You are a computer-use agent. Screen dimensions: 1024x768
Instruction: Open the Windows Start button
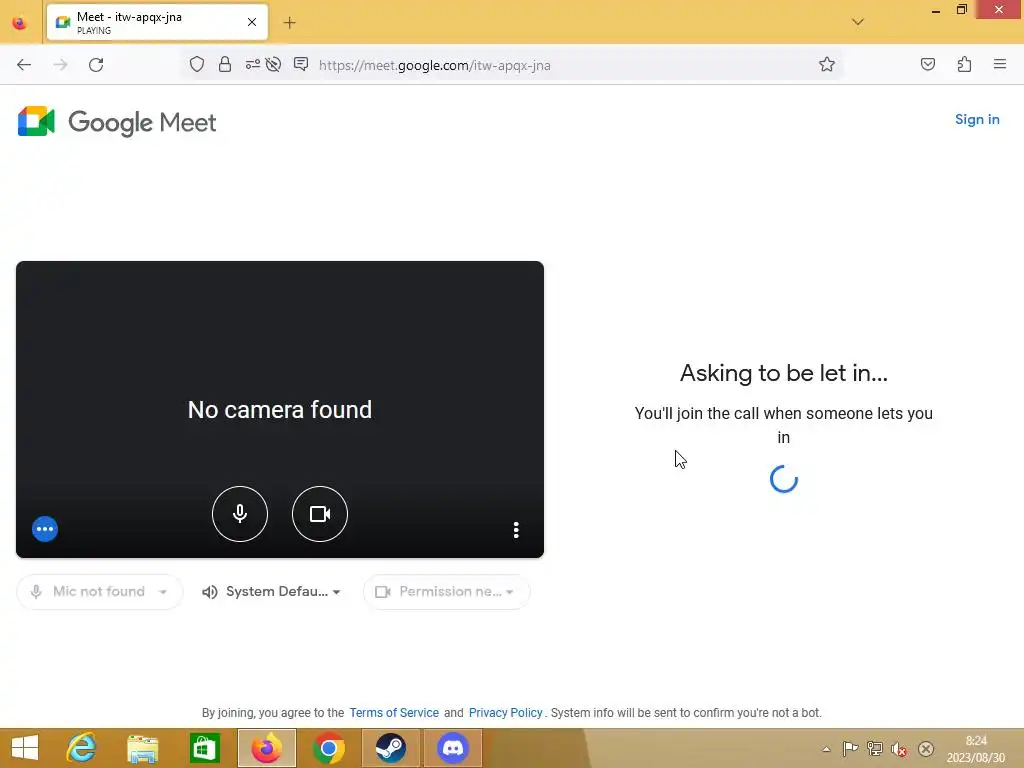point(25,748)
